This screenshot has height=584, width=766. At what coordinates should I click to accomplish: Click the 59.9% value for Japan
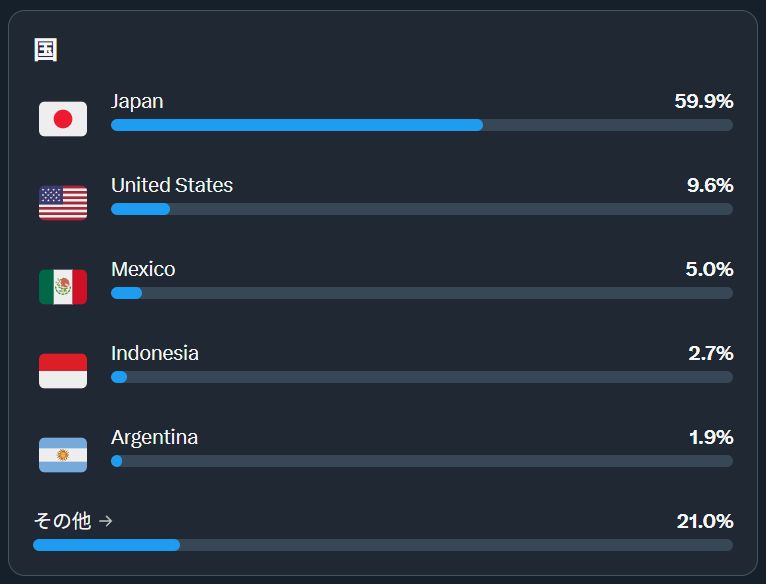(703, 101)
